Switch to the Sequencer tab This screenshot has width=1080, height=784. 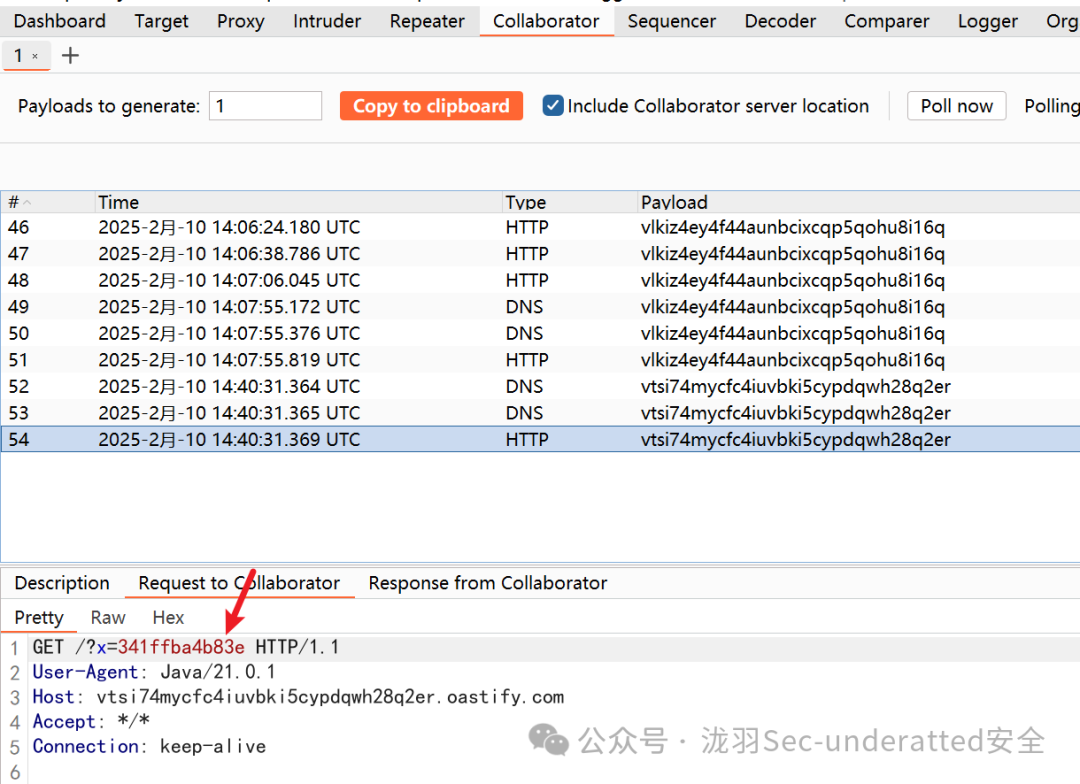[672, 21]
